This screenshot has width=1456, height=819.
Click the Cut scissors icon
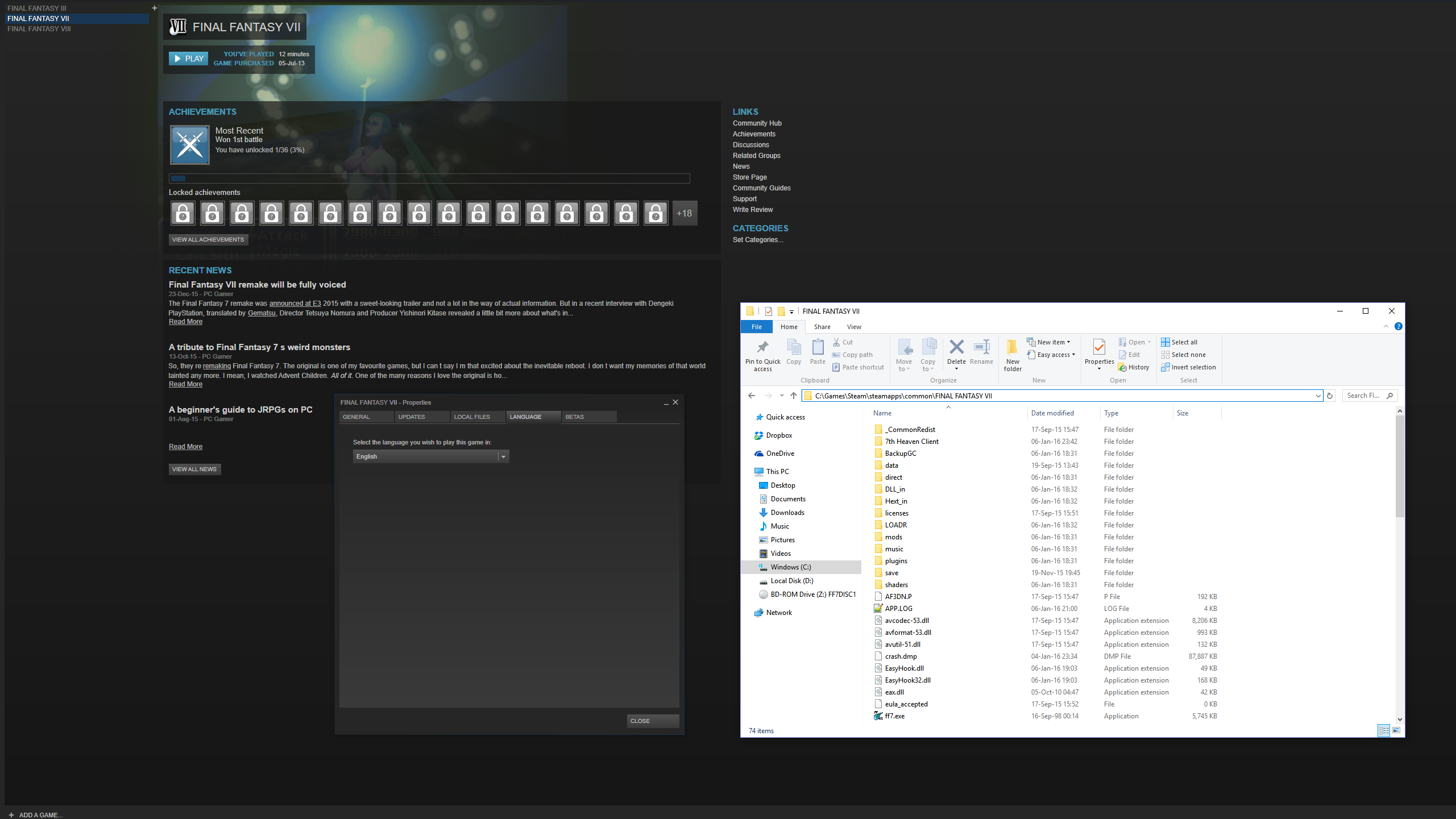(836, 342)
